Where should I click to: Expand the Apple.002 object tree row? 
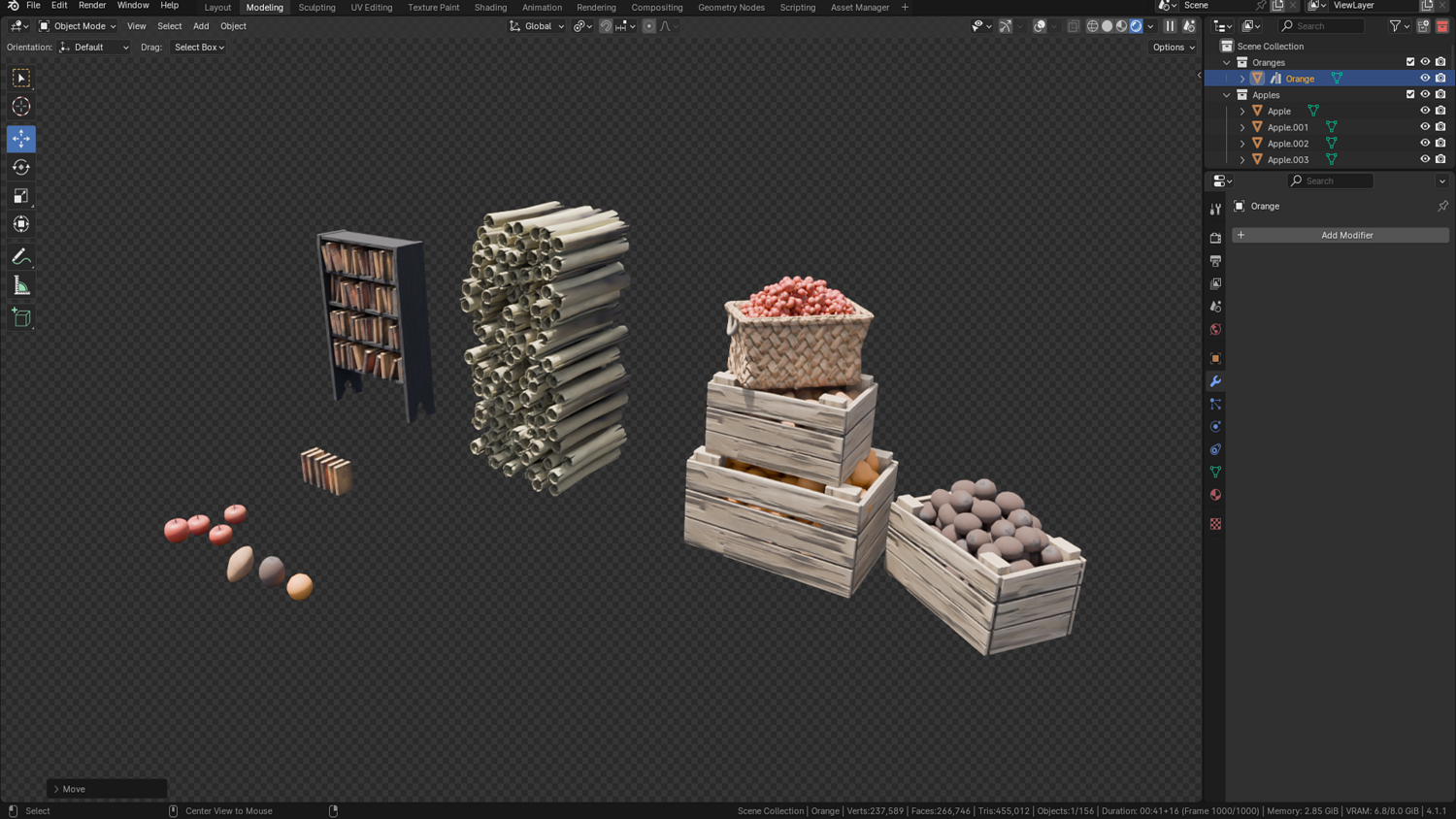1242,144
